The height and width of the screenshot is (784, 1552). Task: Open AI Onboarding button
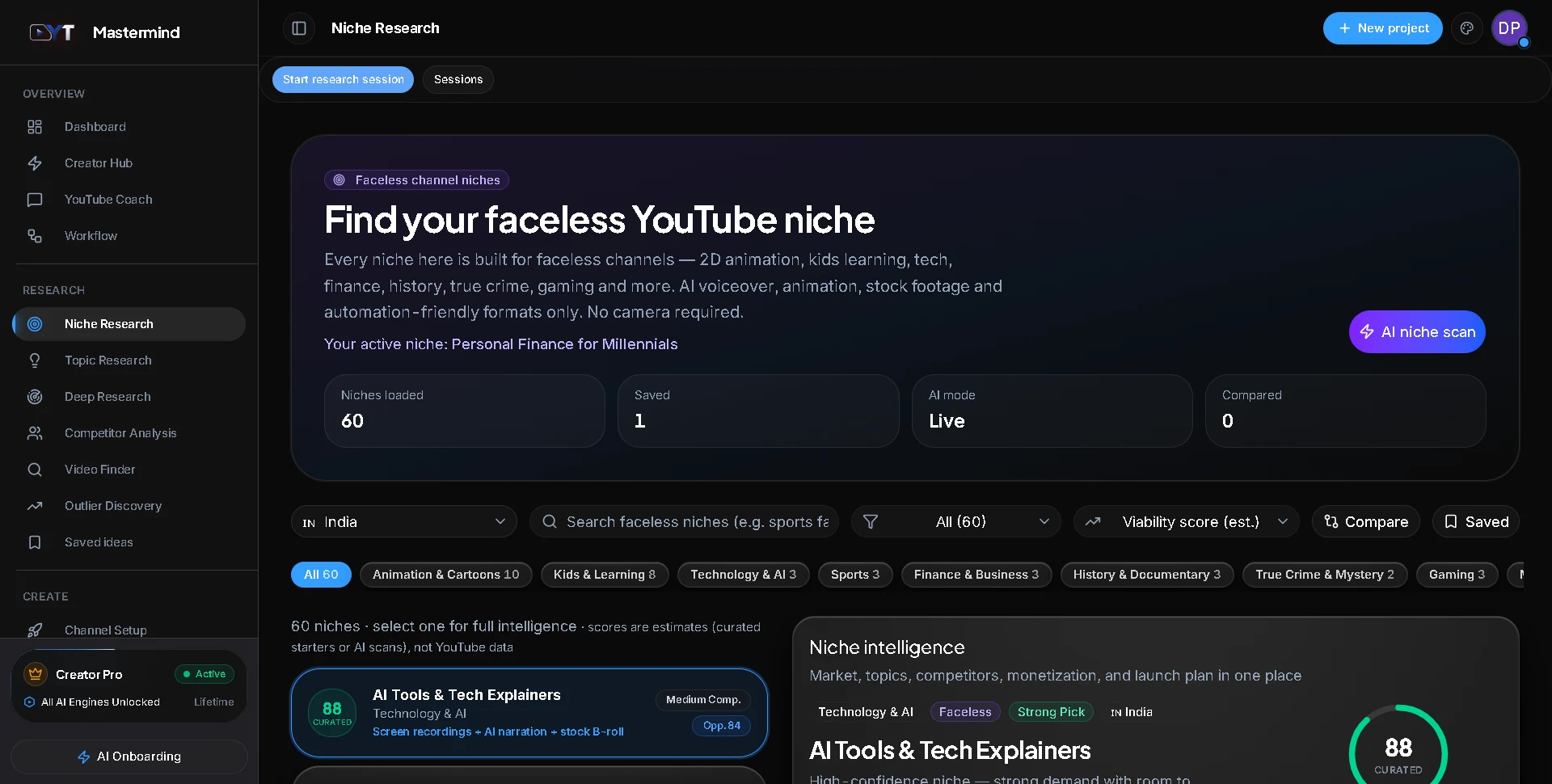pos(129,757)
